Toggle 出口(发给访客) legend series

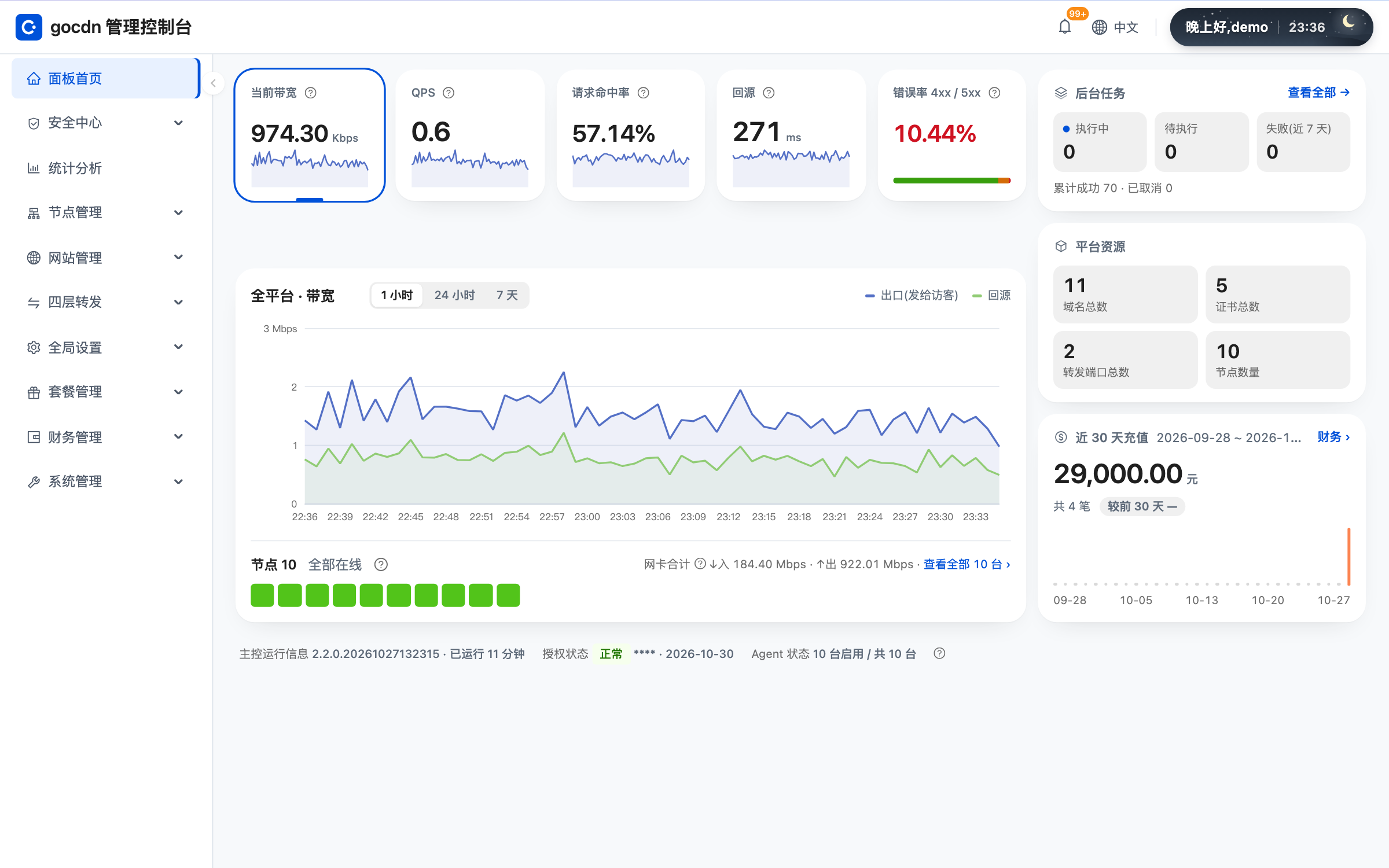912,296
